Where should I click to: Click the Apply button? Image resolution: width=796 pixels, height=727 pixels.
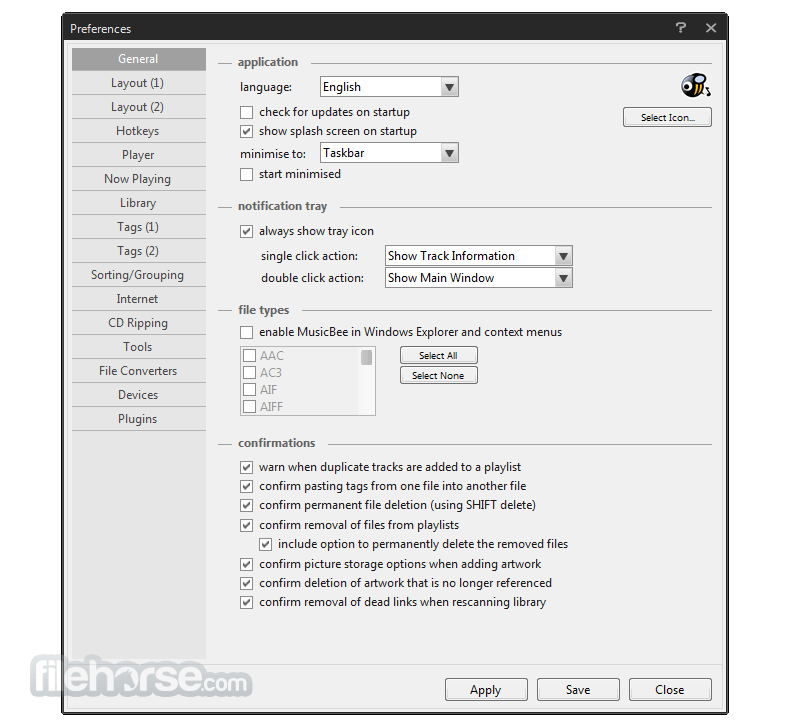pos(486,690)
